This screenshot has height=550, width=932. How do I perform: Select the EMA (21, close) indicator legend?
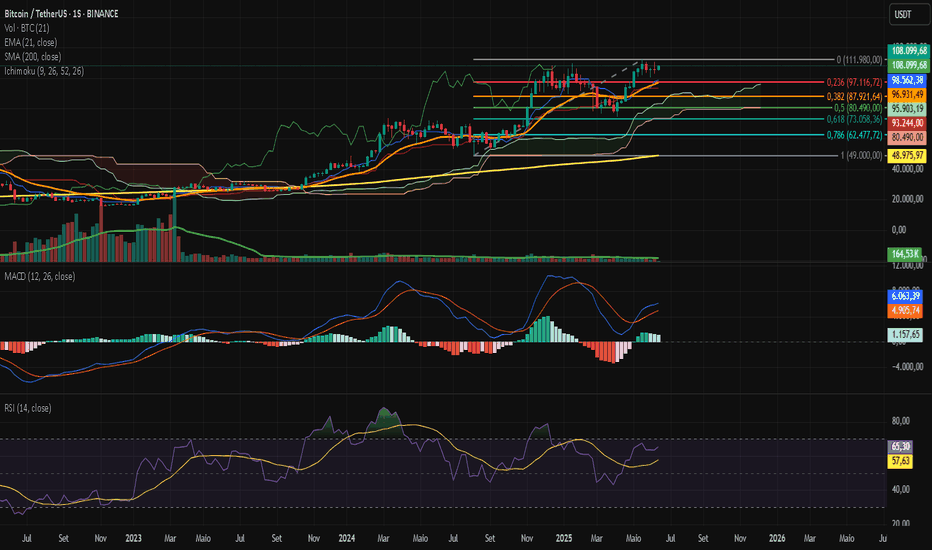(x=31, y=42)
